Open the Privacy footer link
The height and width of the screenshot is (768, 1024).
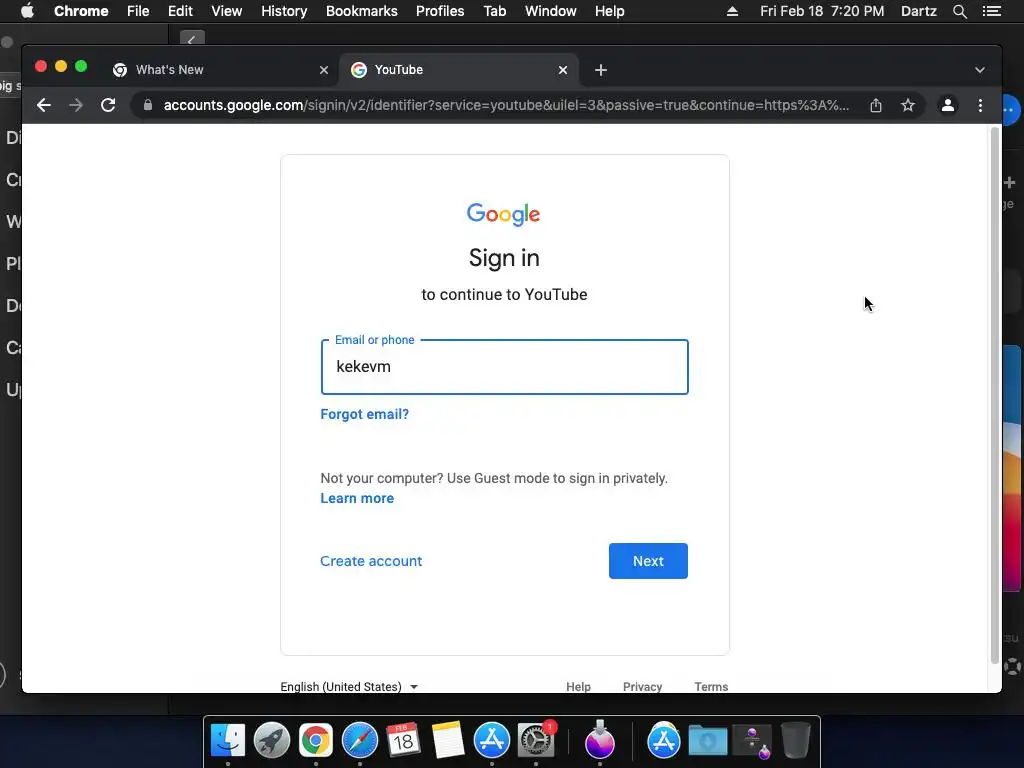[x=642, y=686]
